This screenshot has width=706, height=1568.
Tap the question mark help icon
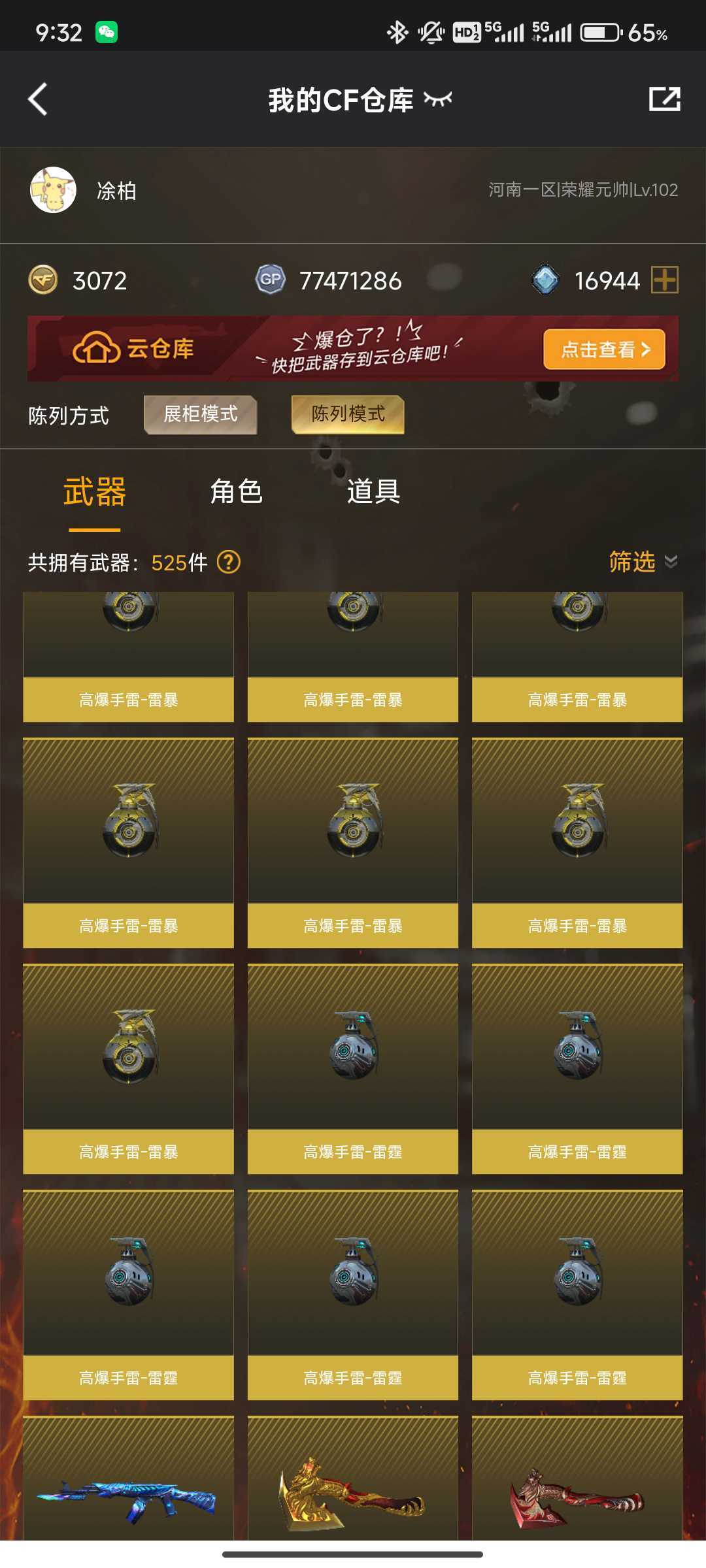(x=228, y=562)
